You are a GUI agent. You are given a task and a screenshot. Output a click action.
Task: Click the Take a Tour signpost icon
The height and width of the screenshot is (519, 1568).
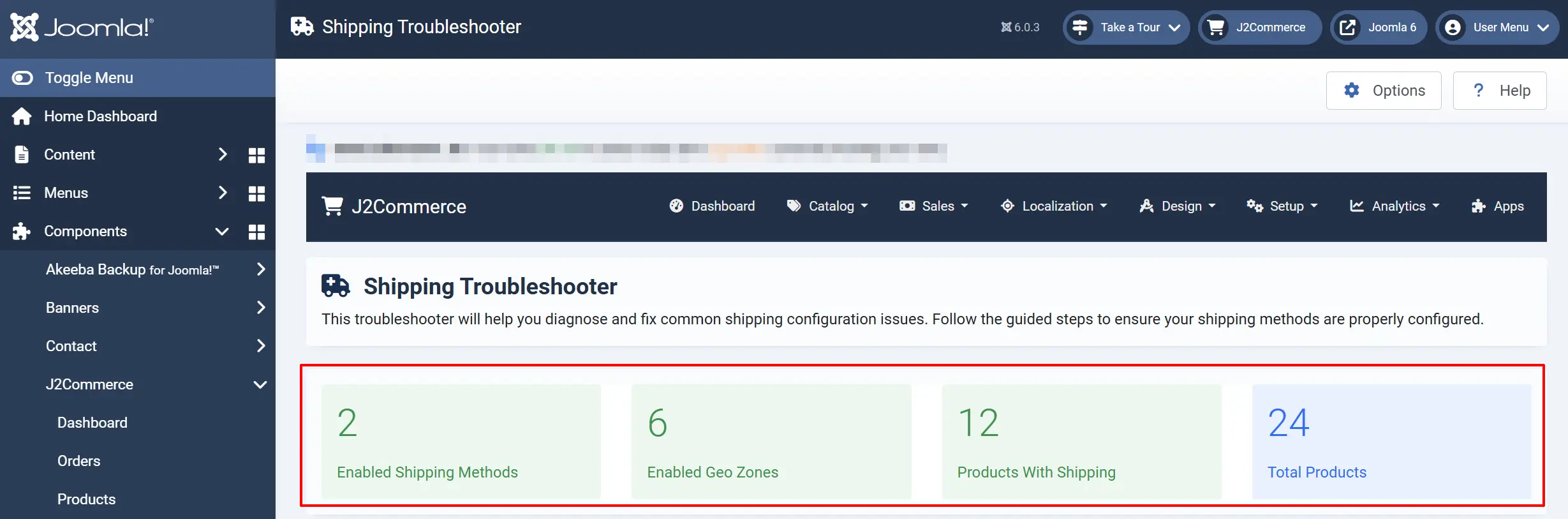(1080, 27)
